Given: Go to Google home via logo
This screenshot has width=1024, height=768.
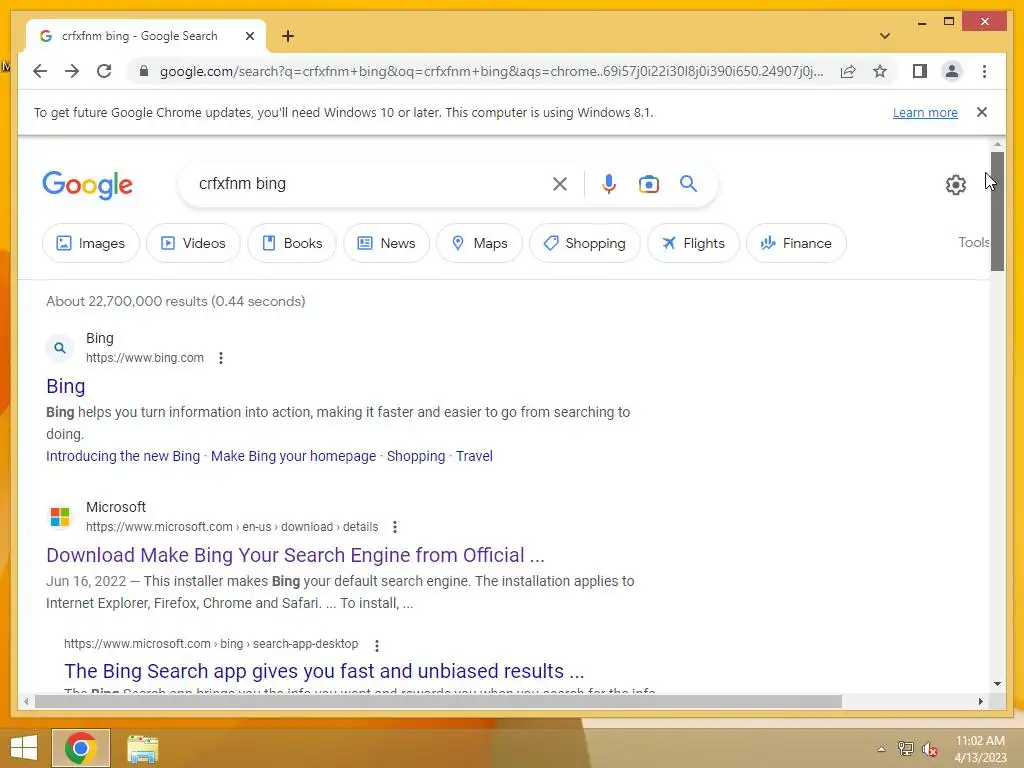Looking at the screenshot, I should [x=88, y=185].
